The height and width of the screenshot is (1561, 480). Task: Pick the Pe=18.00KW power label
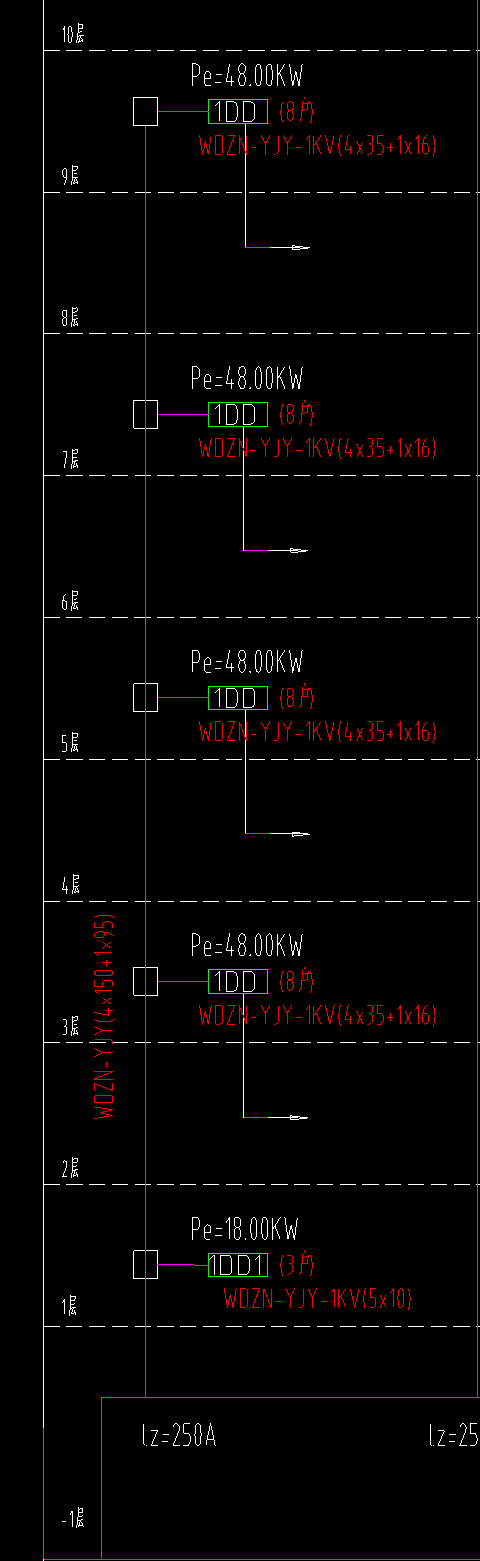point(245,1229)
